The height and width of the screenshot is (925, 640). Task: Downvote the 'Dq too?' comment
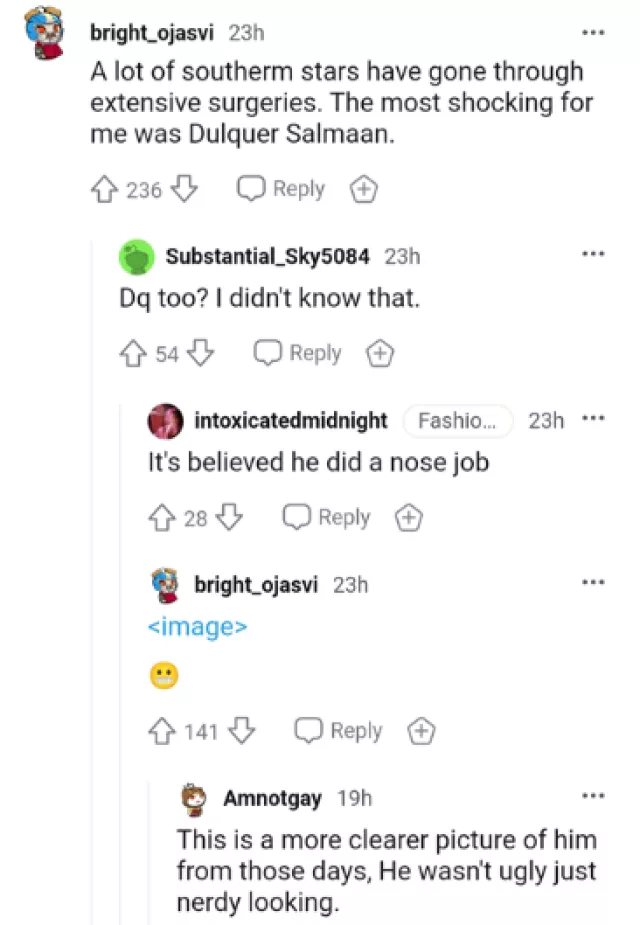pyautogui.click(x=202, y=353)
